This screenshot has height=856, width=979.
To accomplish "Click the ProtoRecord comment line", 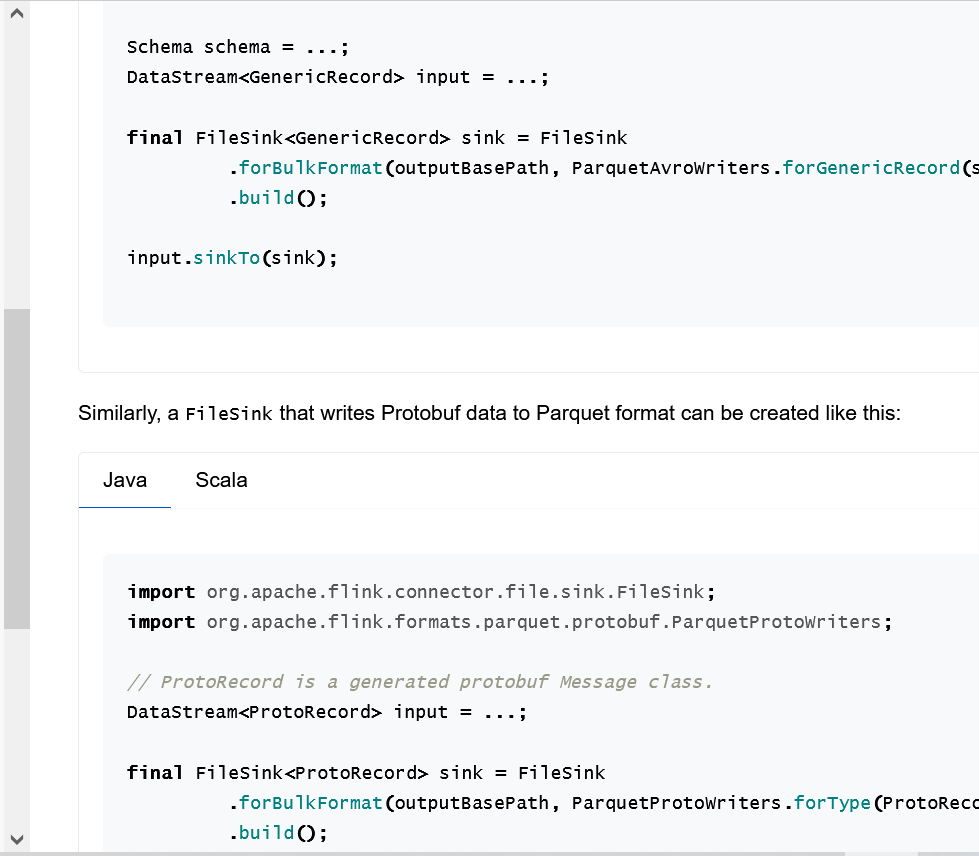I will (420, 682).
